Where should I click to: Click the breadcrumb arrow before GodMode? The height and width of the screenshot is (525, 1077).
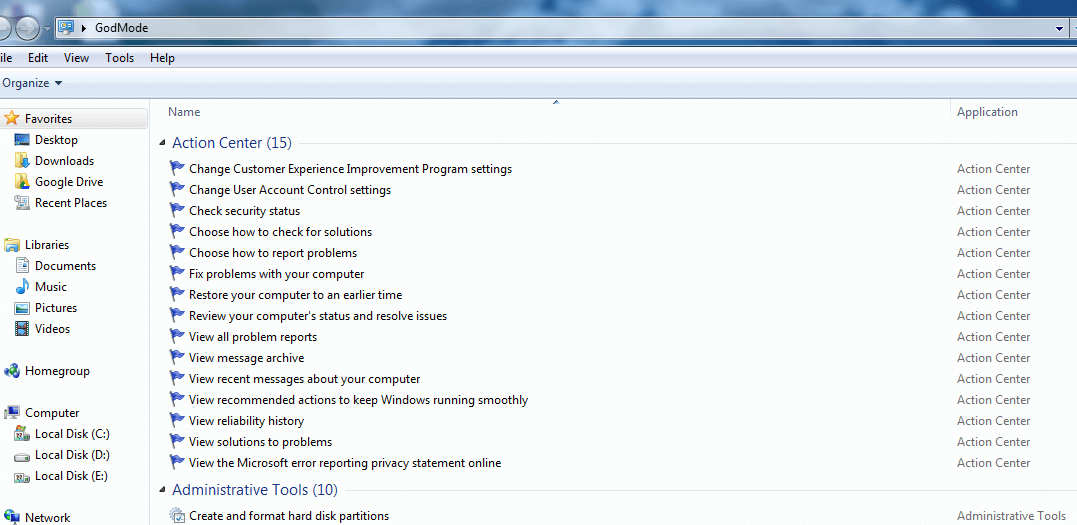pos(84,28)
